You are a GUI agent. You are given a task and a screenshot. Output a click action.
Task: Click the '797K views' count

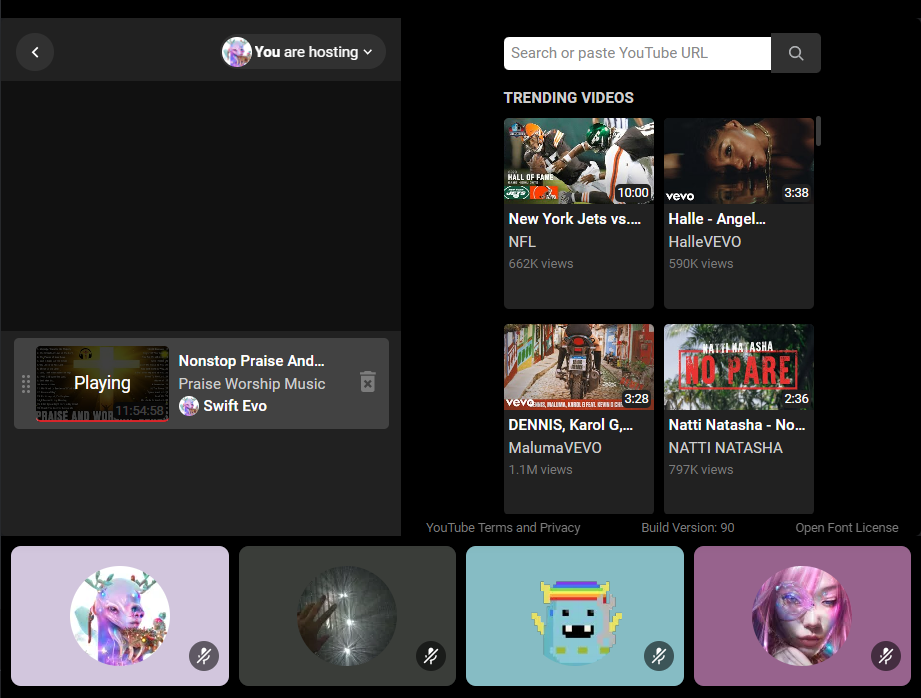click(701, 469)
